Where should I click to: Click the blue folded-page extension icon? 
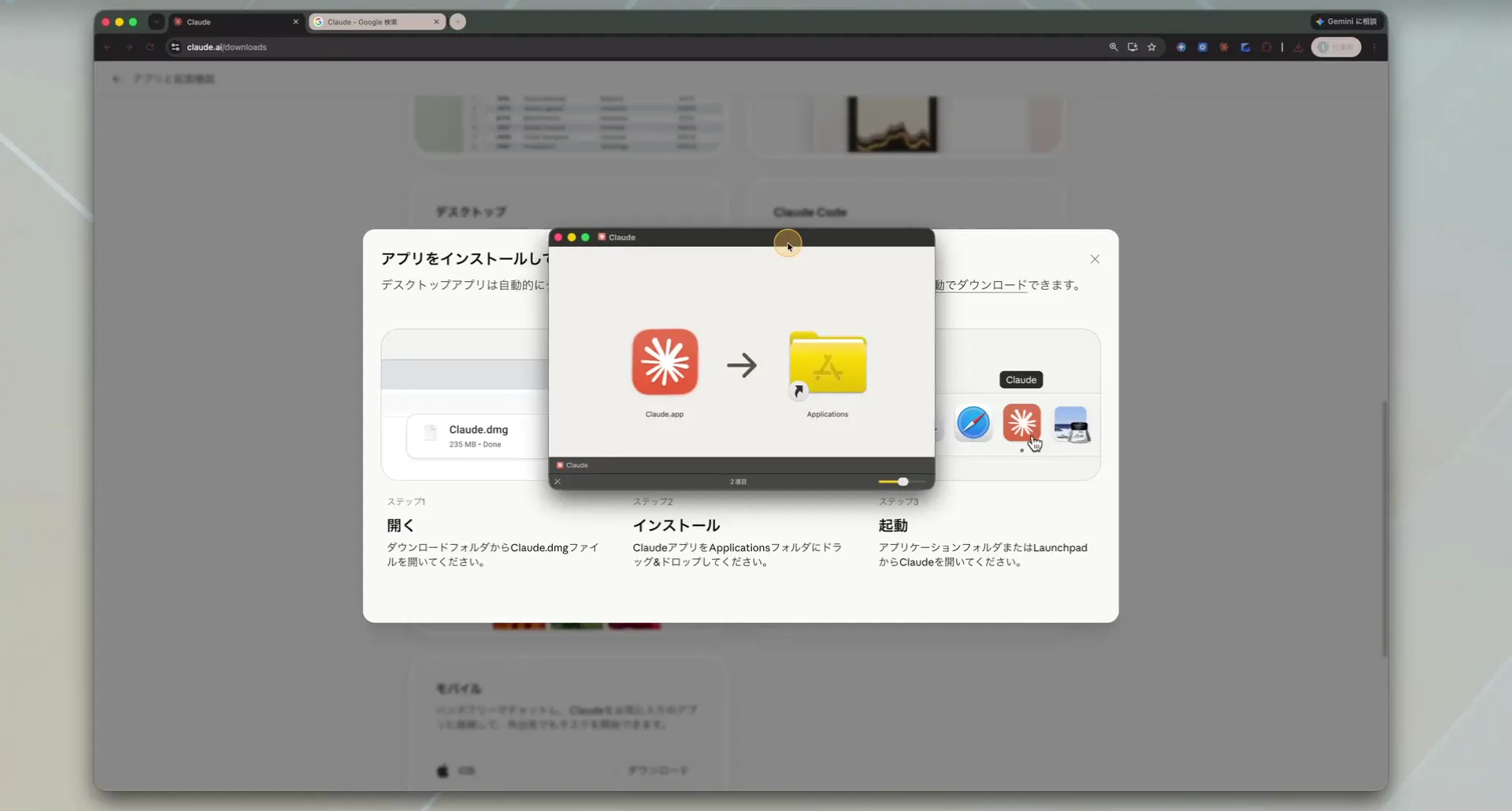click(x=1245, y=47)
